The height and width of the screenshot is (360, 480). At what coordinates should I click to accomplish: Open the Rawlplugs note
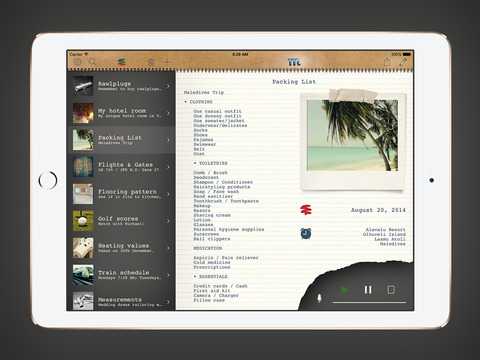(121, 86)
